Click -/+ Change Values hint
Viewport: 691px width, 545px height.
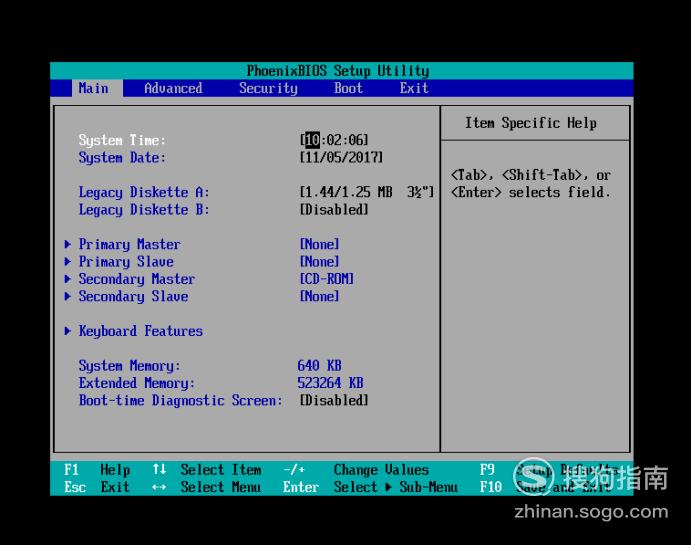coord(356,470)
